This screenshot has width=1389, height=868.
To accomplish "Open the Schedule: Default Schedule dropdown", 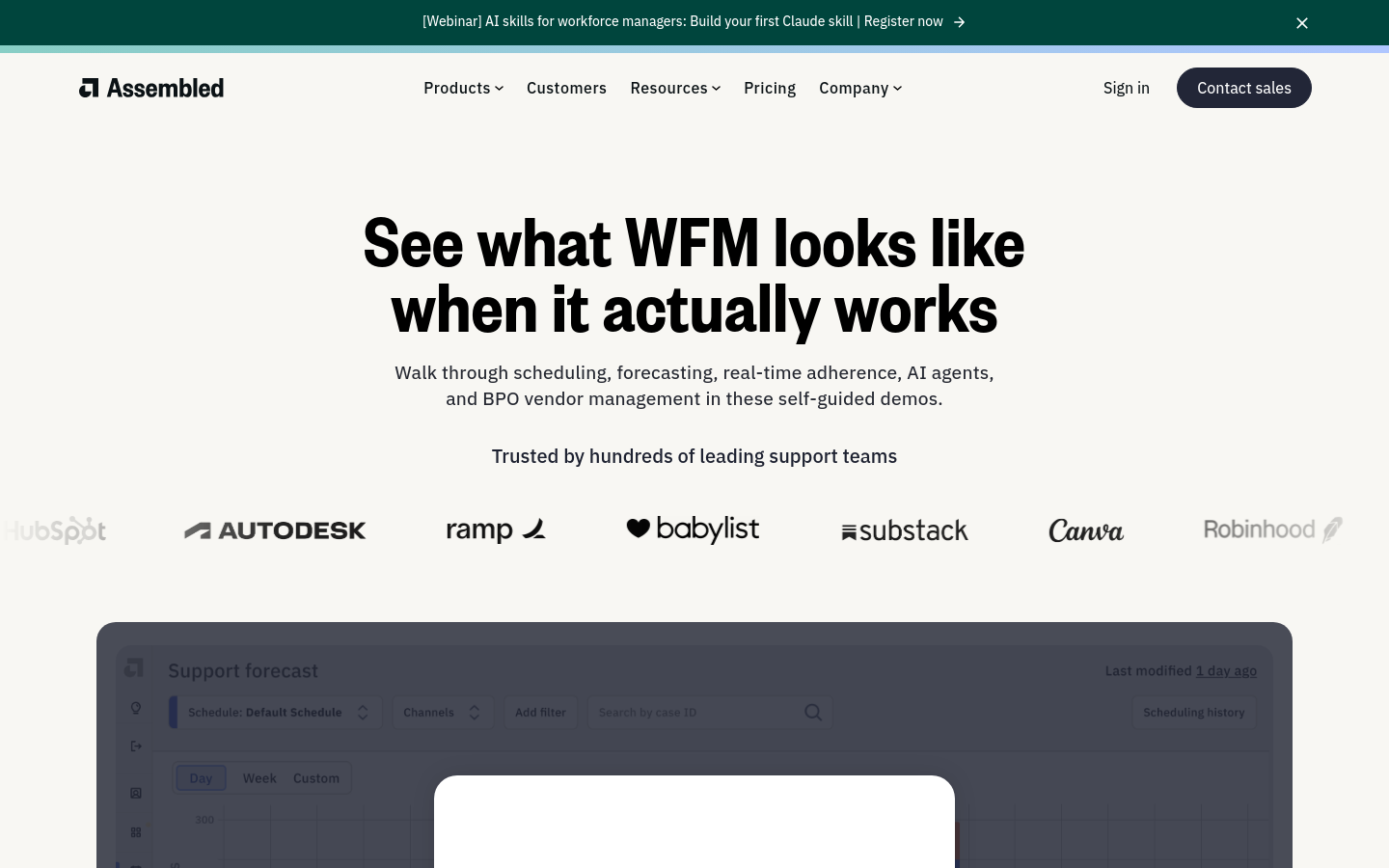I will (x=276, y=713).
